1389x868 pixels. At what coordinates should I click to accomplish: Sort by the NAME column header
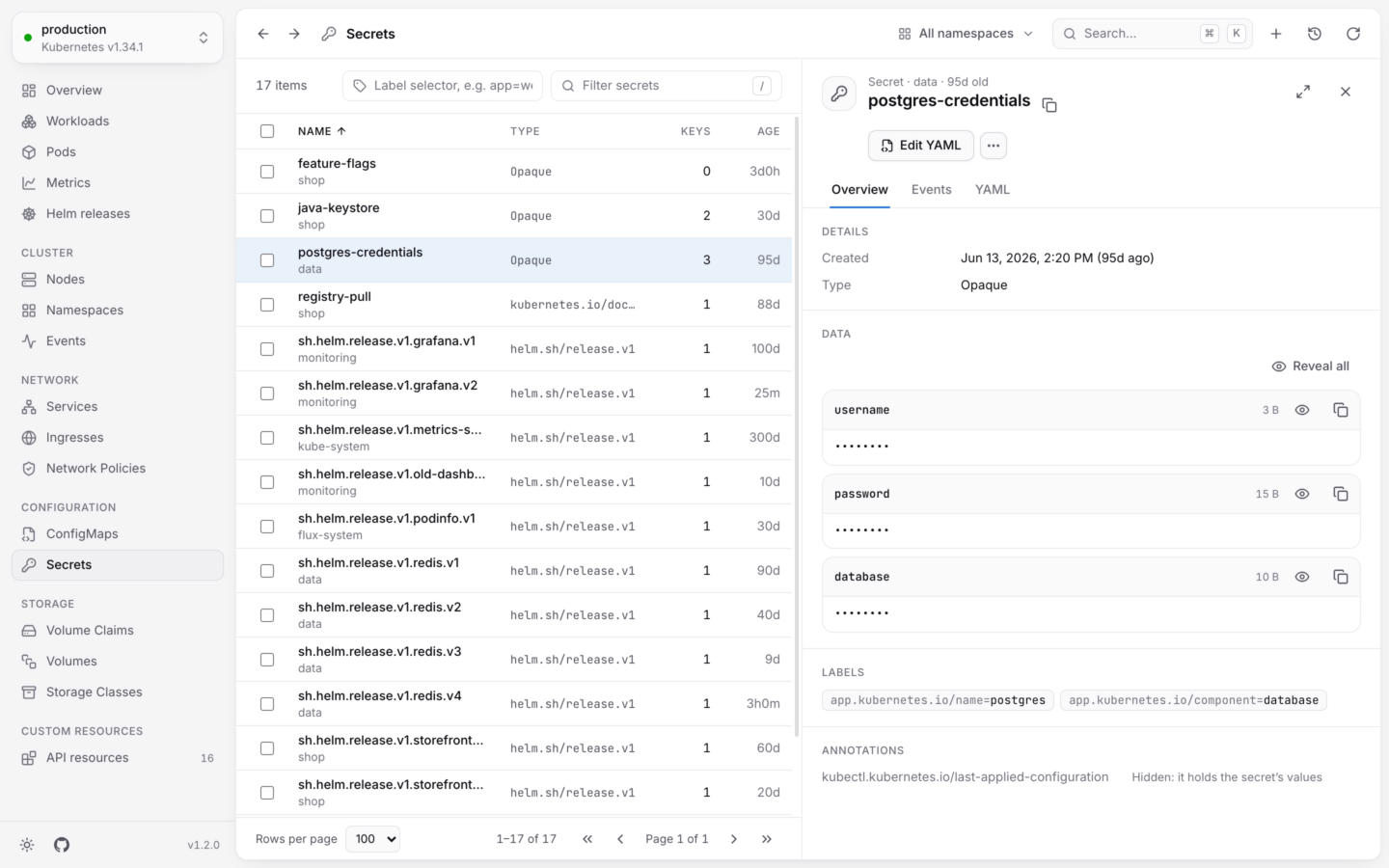321,131
